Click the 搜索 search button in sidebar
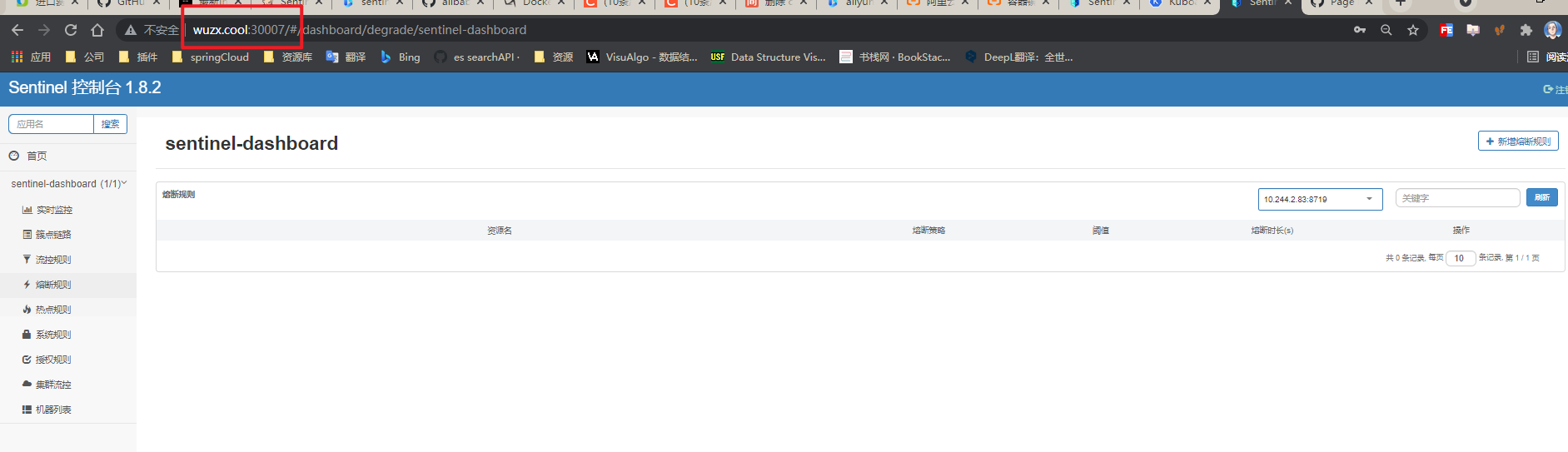Viewport: 1568px width, 452px height. point(110,124)
